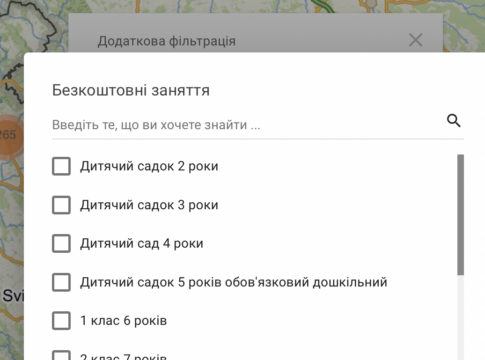The width and height of the screenshot is (485, 360).
Task: Toggle the 1 клас 6 років checkbox
Action: point(61,321)
